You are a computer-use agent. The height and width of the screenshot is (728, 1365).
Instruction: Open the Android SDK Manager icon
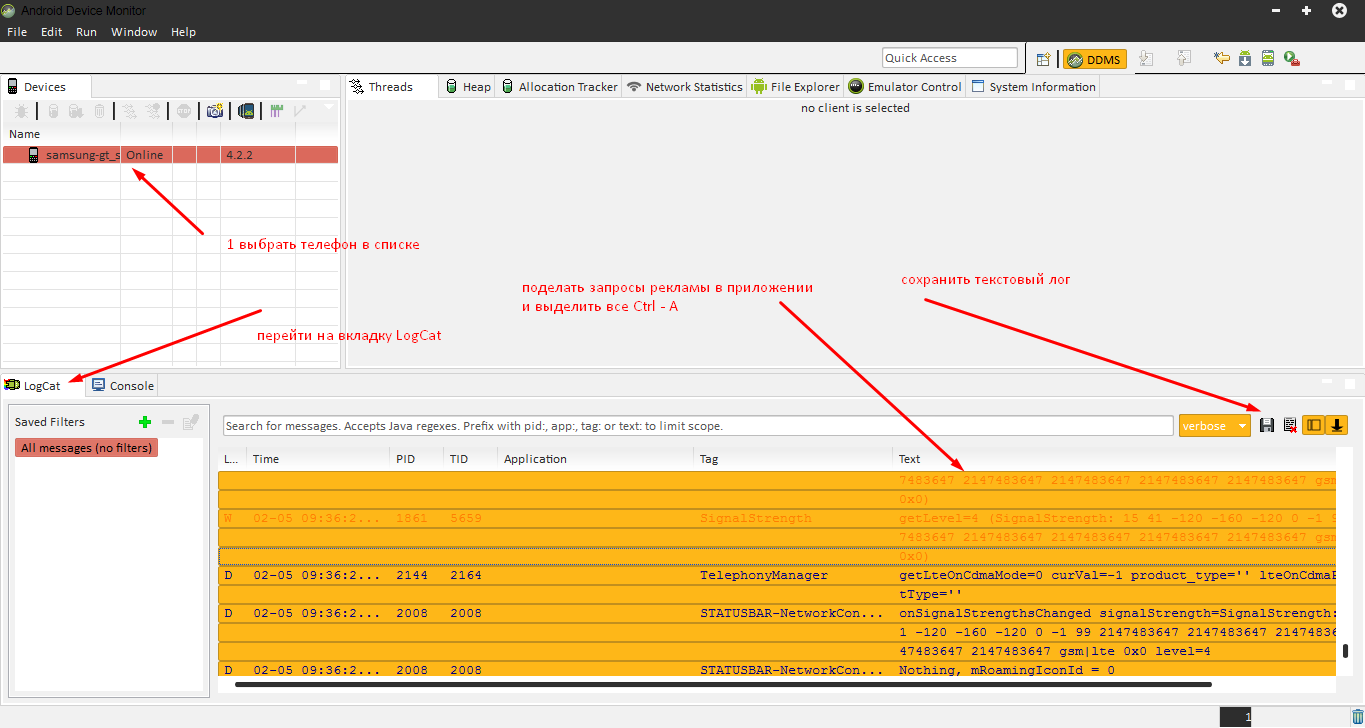click(1245, 59)
